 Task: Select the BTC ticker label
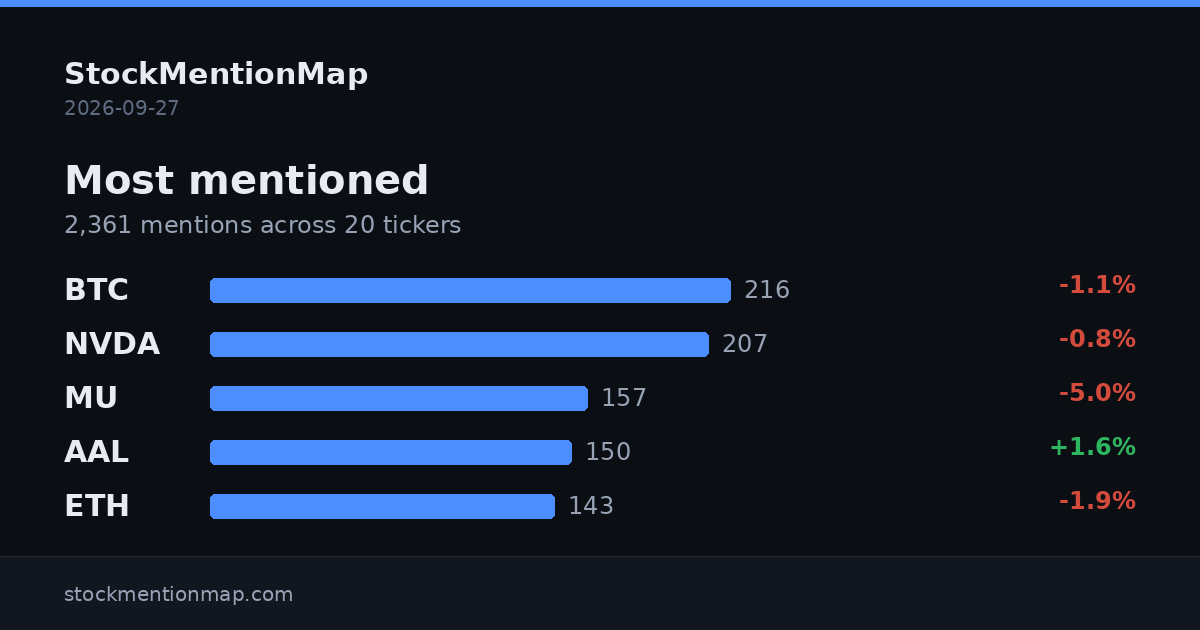pyautogui.click(x=96, y=290)
